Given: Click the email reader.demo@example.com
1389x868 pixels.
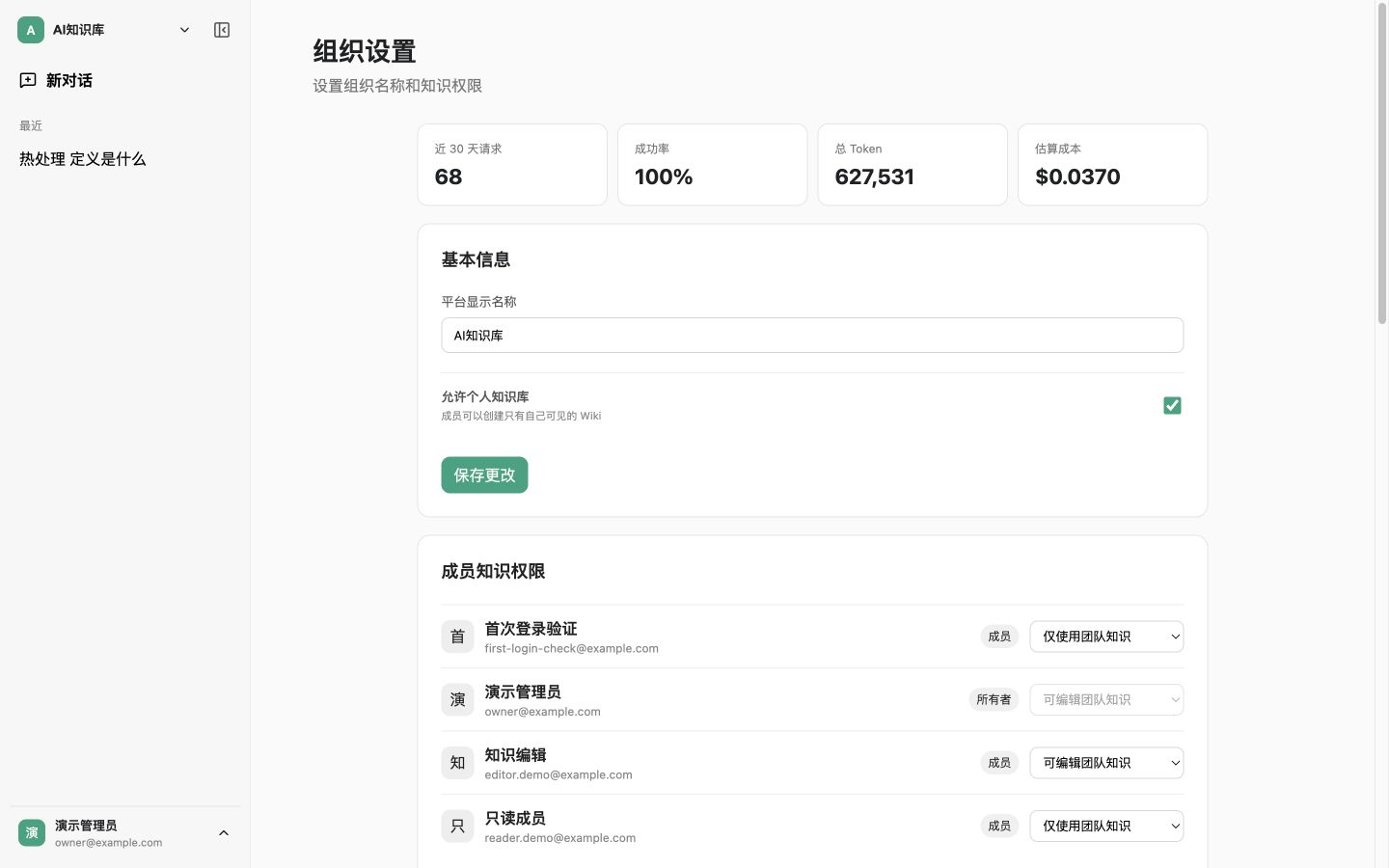Looking at the screenshot, I should pyautogui.click(x=560, y=838).
